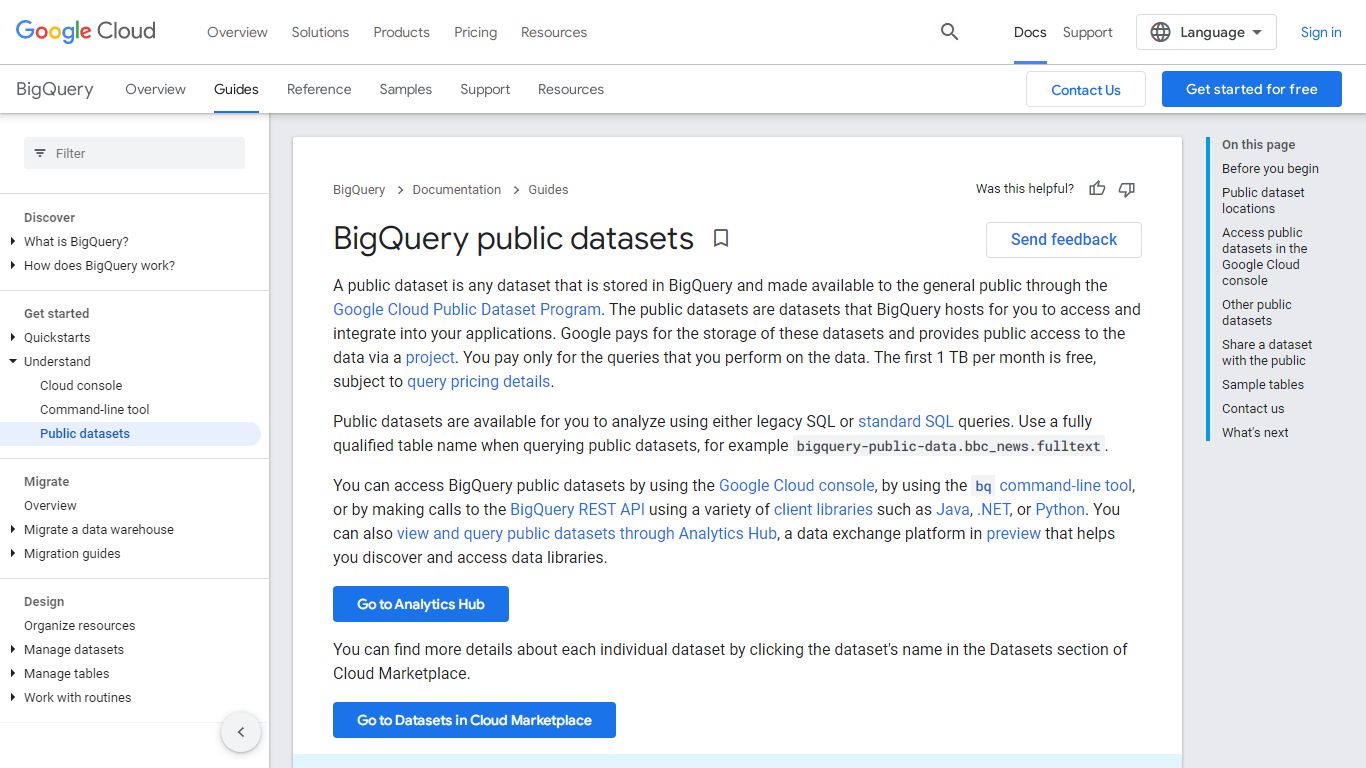
Task: Open the Pricing menu
Action: coord(475,32)
